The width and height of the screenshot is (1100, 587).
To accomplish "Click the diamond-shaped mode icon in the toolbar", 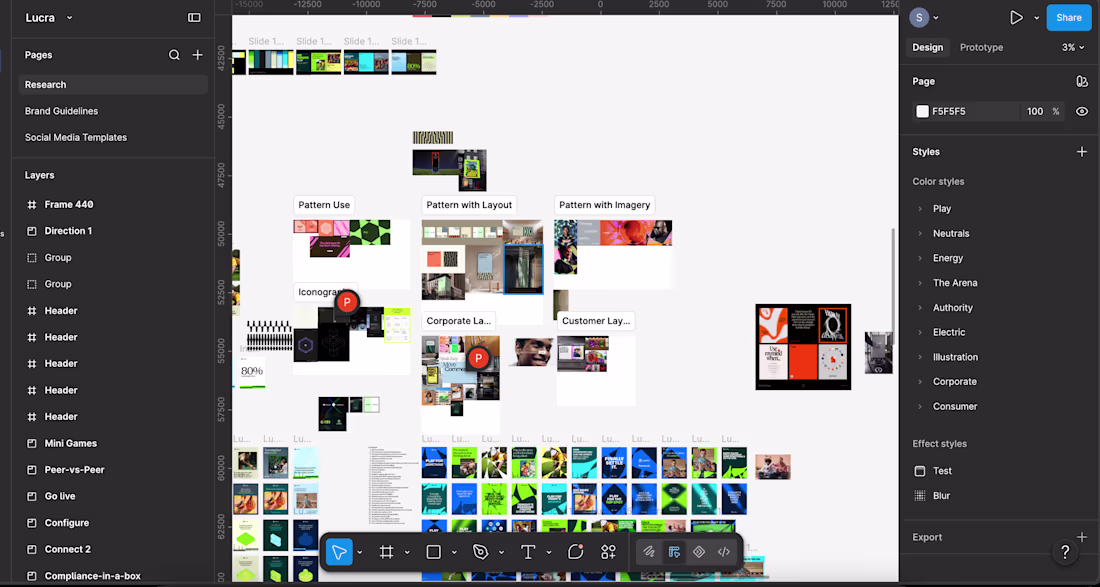I will coord(699,553).
